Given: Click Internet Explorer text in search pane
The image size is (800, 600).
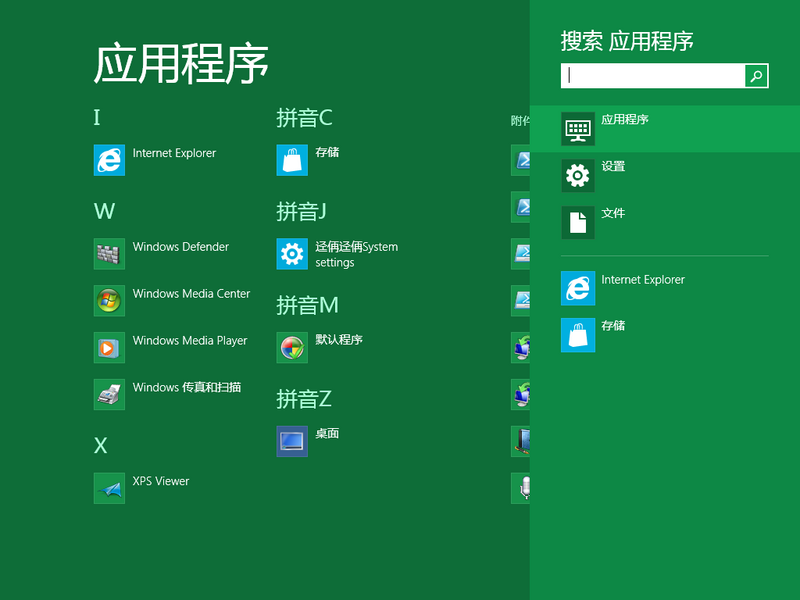Looking at the screenshot, I should tap(643, 280).
